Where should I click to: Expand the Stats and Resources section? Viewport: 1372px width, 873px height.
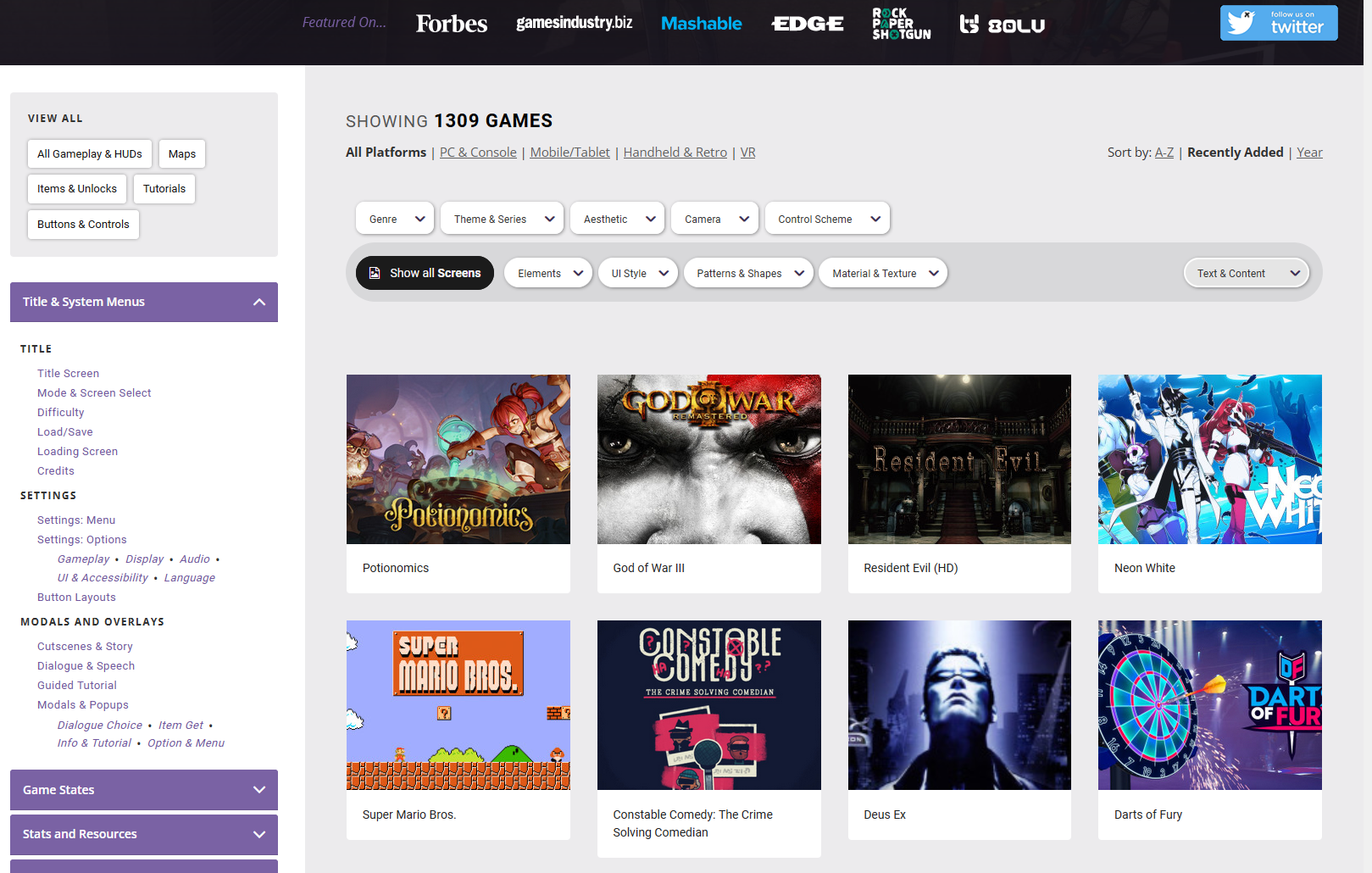(x=144, y=834)
